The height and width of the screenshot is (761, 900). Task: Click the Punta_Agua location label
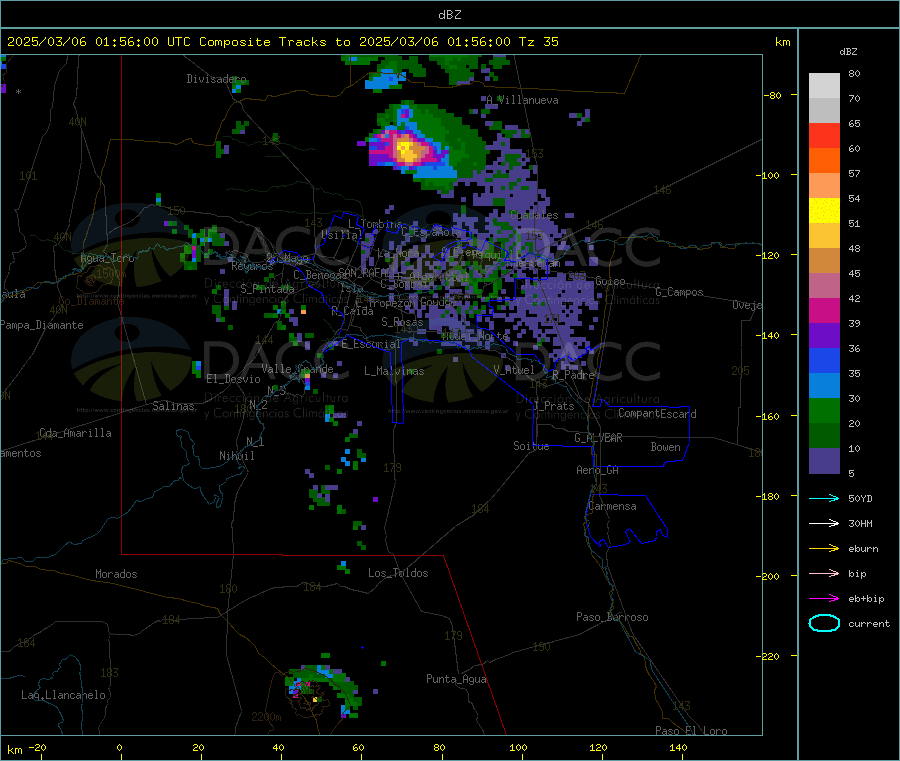tap(456, 679)
